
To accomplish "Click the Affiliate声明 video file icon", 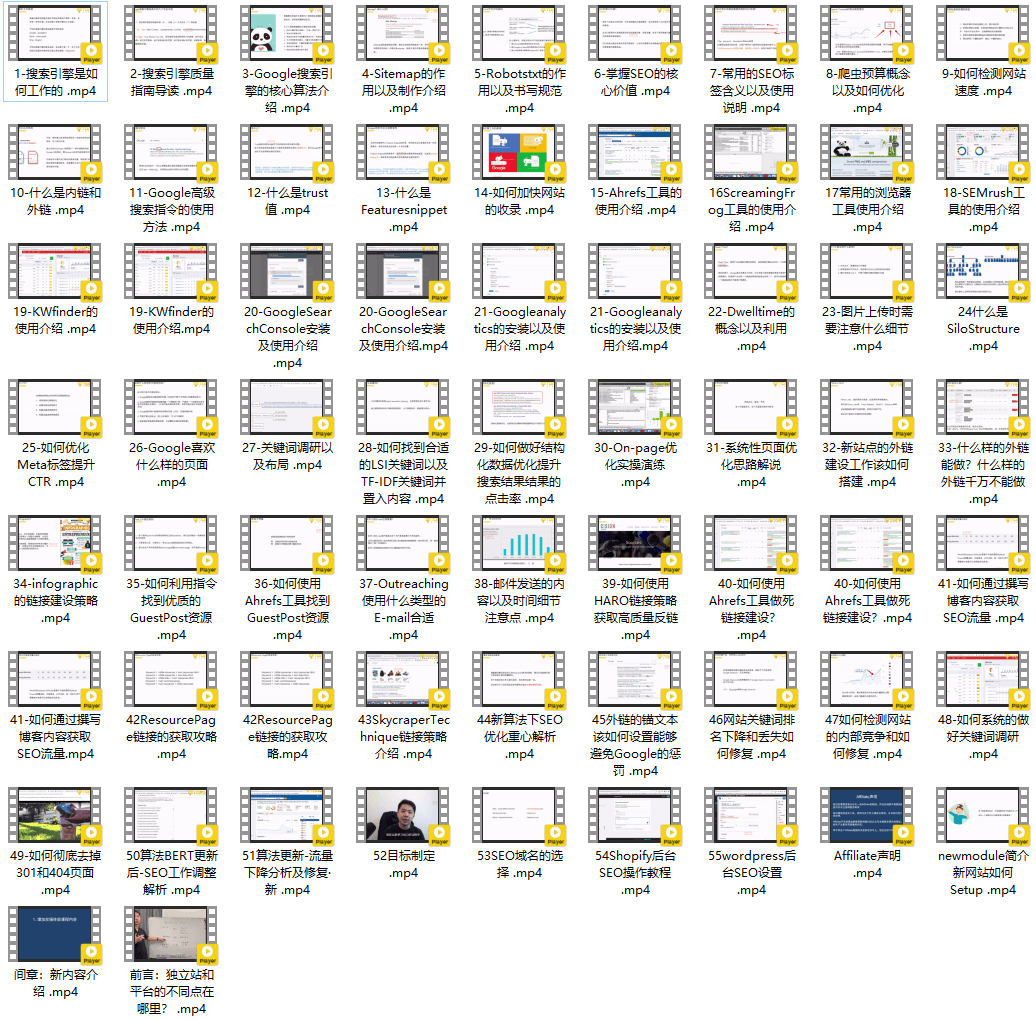I will (x=867, y=815).
